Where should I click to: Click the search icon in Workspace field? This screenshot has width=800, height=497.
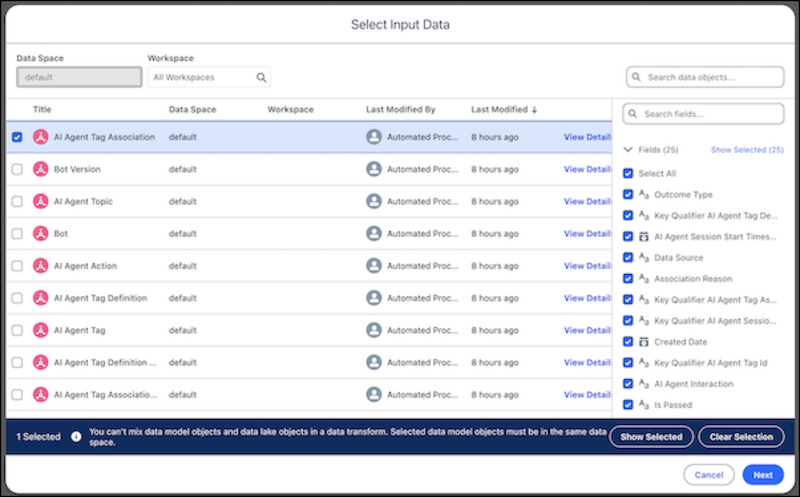[x=261, y=78]
